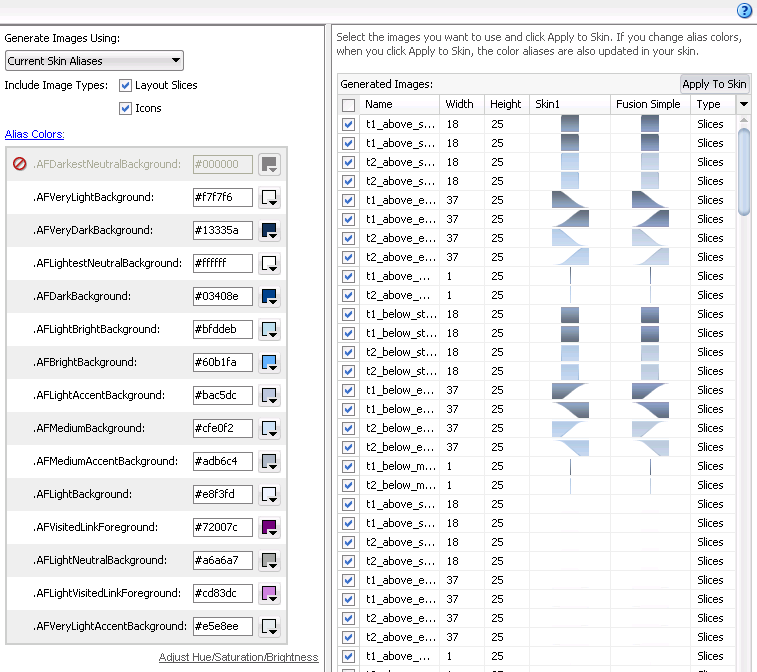Viewport: 757px width, 672px height.
Task: Open color picker for .AFMediumAccentBackground
Action: [269, 462]
